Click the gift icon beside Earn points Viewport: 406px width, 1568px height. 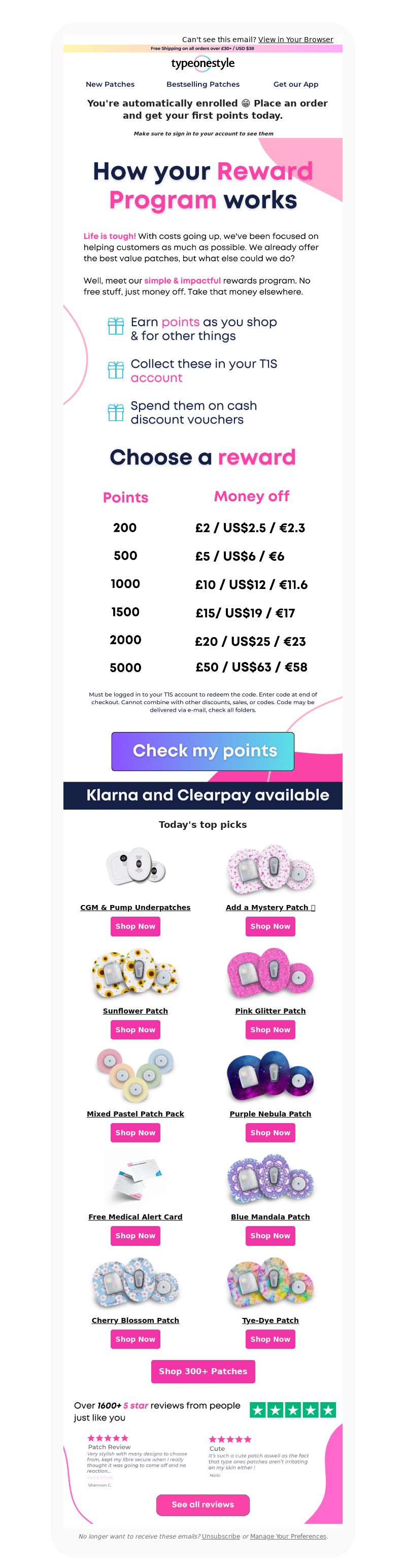pyautogui.click(x=116, y=326)
